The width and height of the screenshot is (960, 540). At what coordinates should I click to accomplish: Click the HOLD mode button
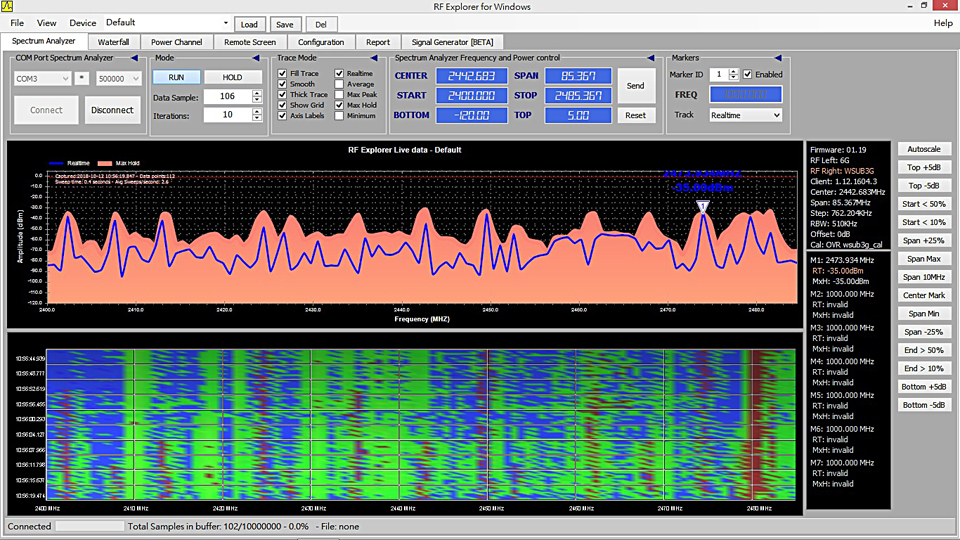[233, 77]
